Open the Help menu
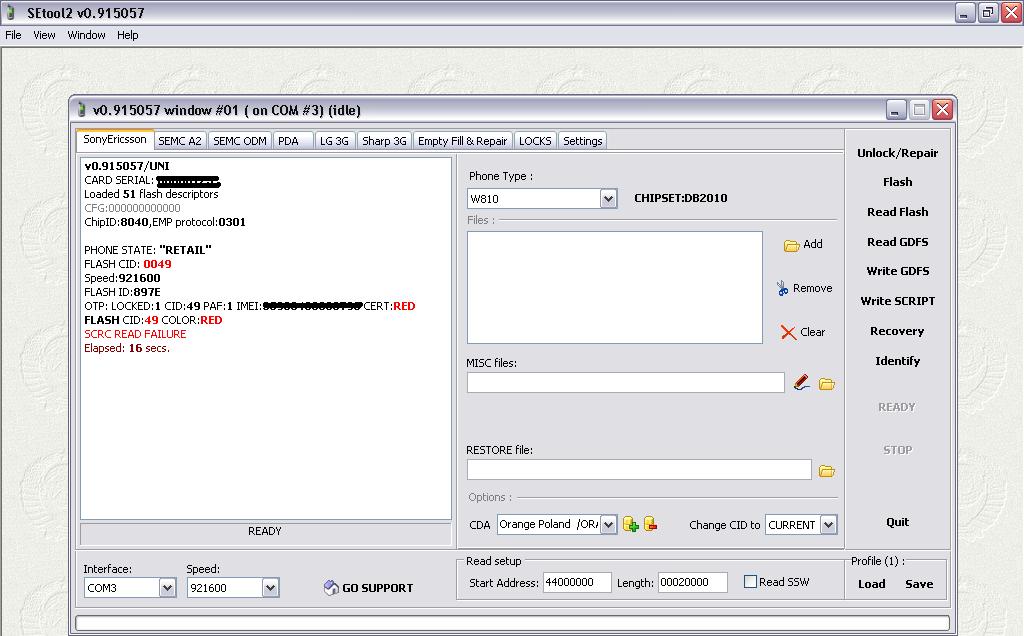 [128, 35]
